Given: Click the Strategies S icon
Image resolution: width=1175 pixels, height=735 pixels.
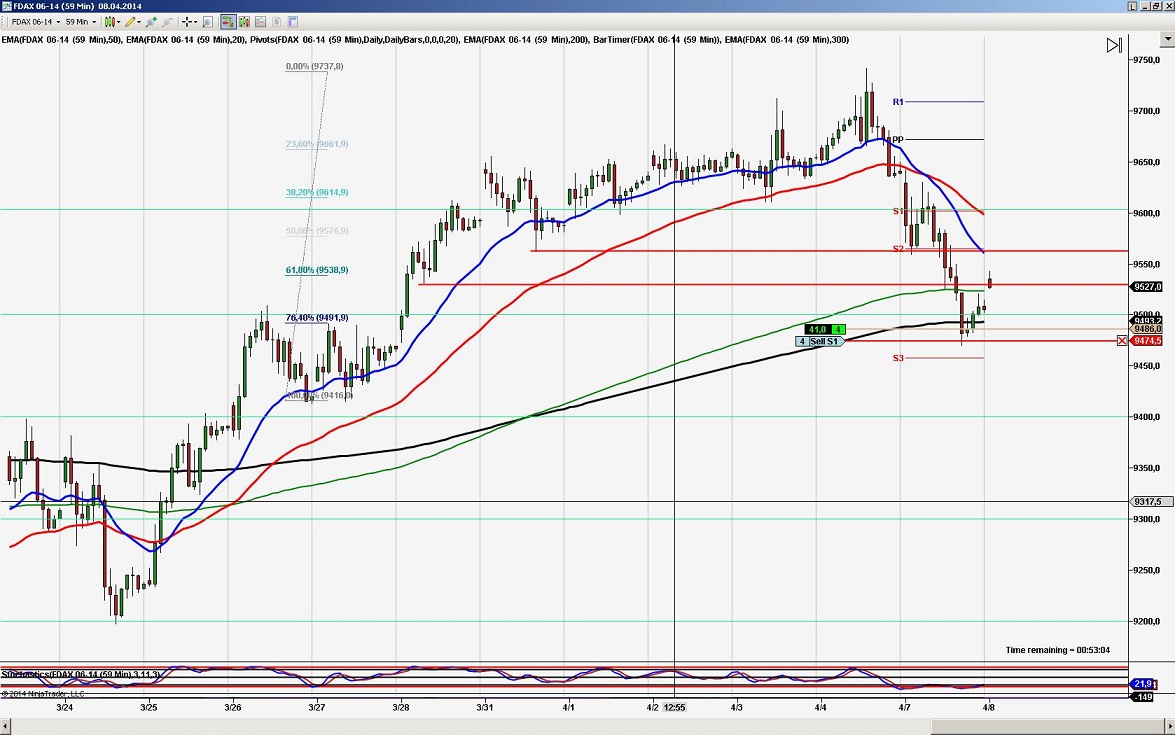Looking at the screenshot, I should coord(276,21).
